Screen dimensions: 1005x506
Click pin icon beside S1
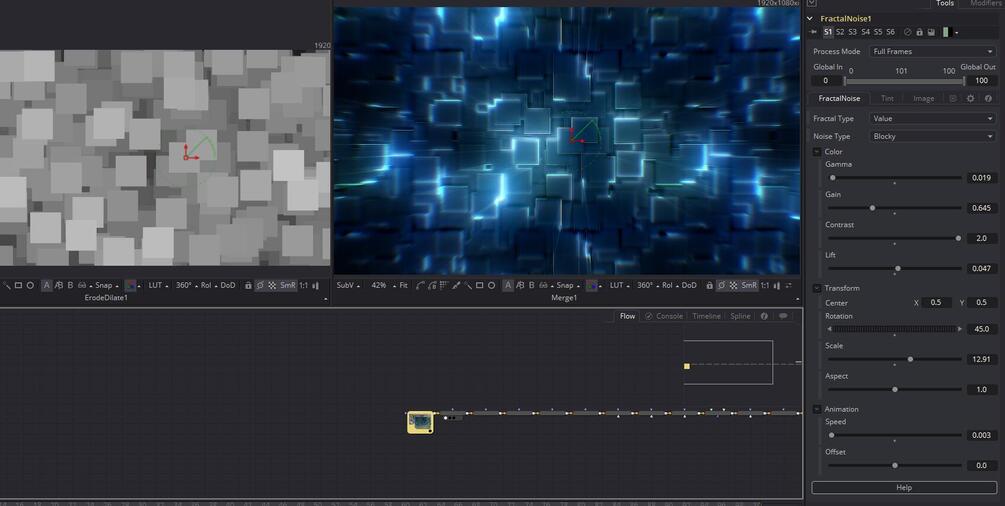pyautogui.click(x=813, y=32)
